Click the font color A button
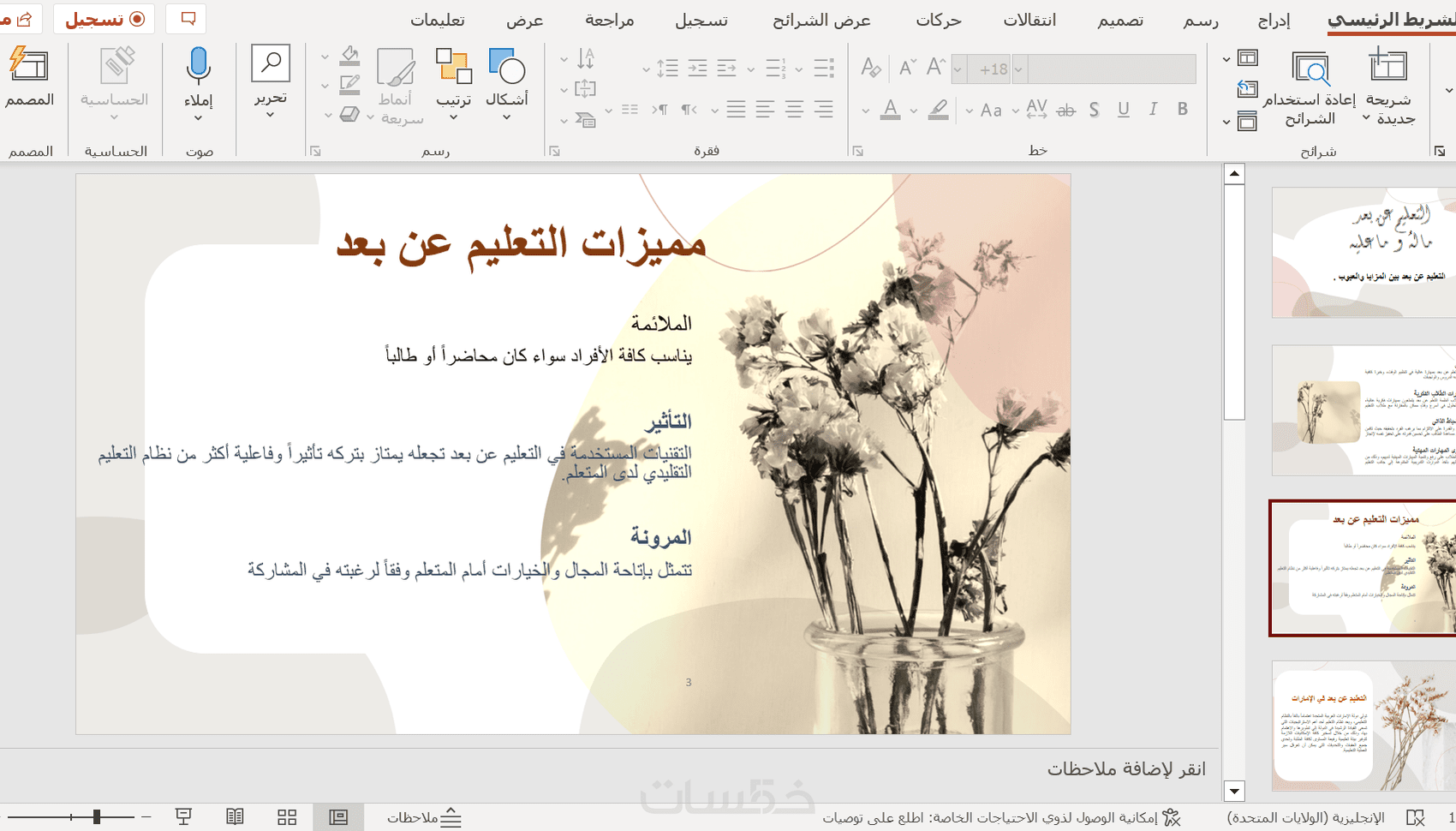The width and height of the screenshot is (1456, 831). [x=891, y=110]
